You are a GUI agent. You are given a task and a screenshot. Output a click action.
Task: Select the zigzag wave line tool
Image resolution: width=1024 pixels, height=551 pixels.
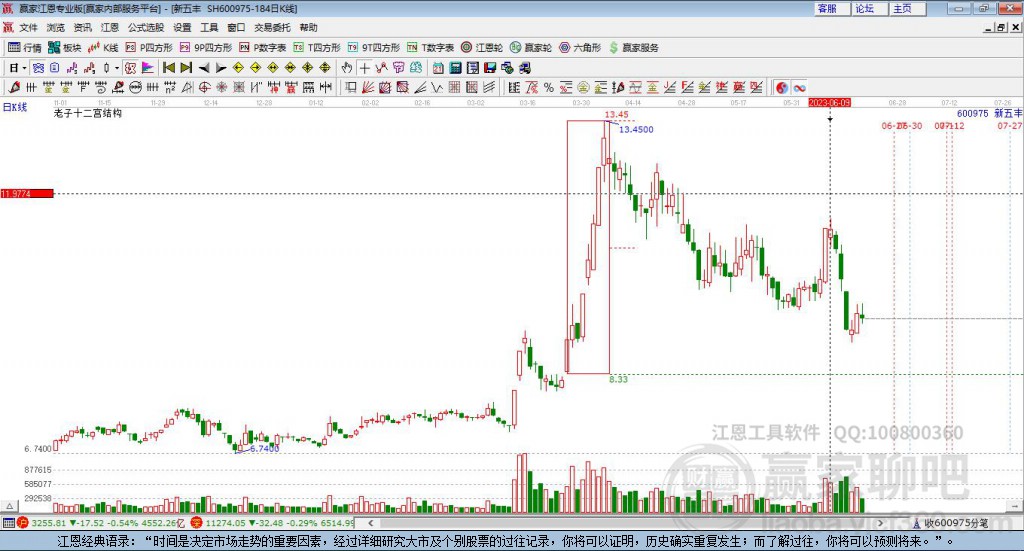click(437, 87)
